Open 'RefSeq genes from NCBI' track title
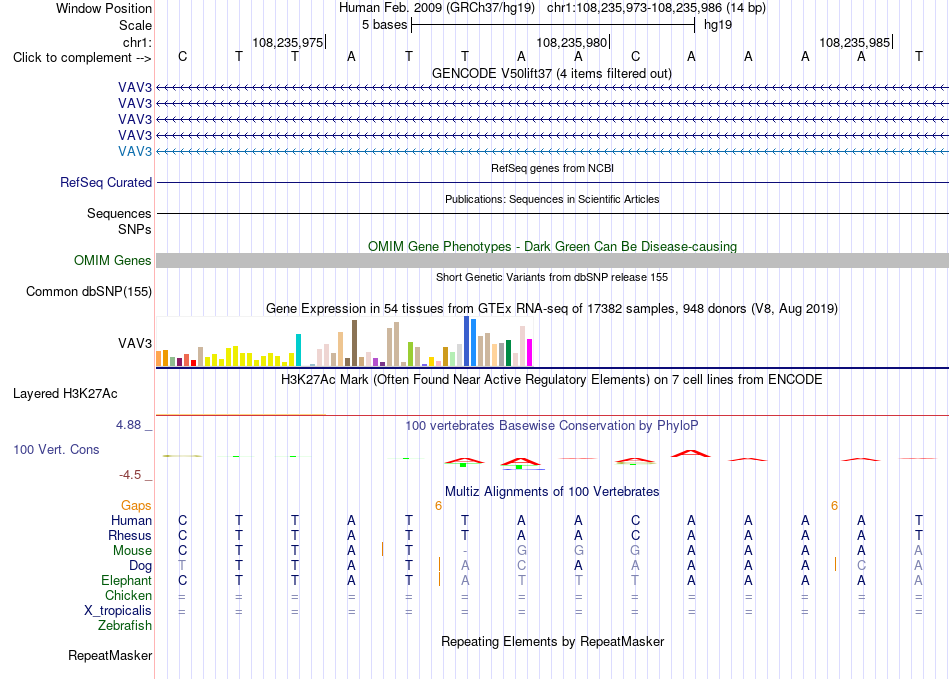This screenshot has height=679, width=950. coord(552,168)
